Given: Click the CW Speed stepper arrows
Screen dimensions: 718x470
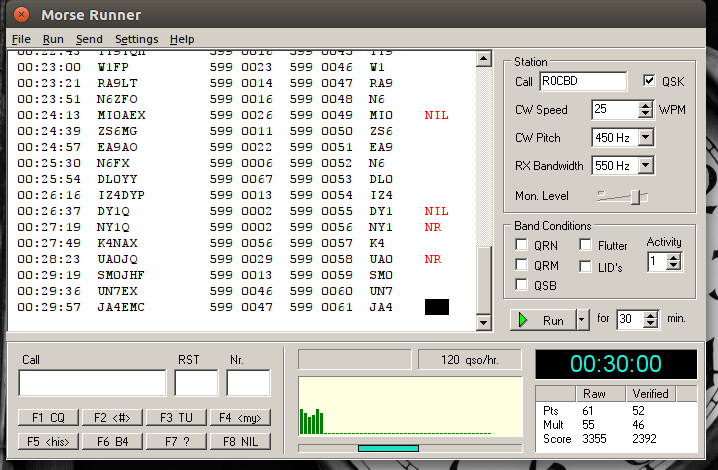Looking at the screenshot, I should pos(643,109).
